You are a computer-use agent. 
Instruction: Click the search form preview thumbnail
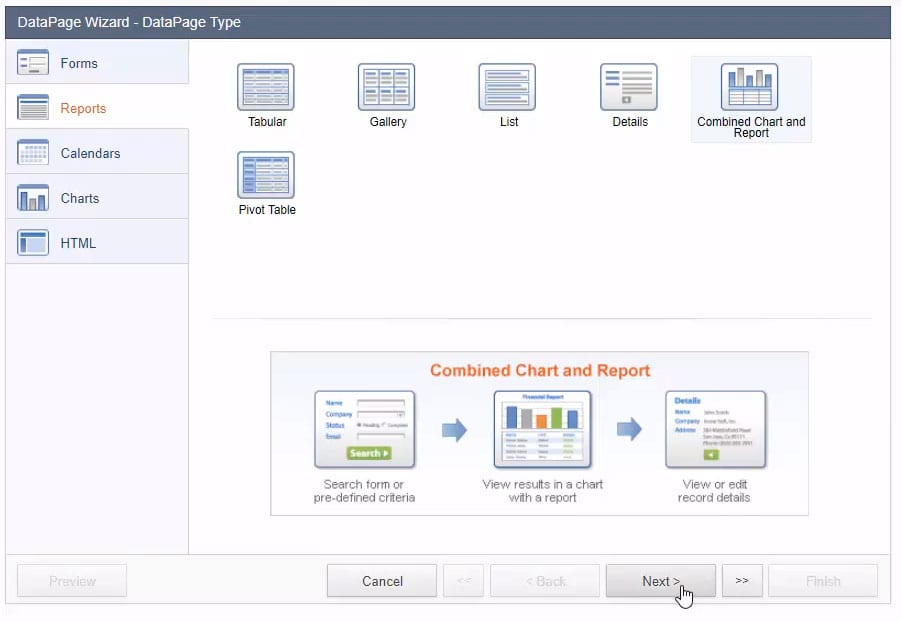click(x=364, y=430)
